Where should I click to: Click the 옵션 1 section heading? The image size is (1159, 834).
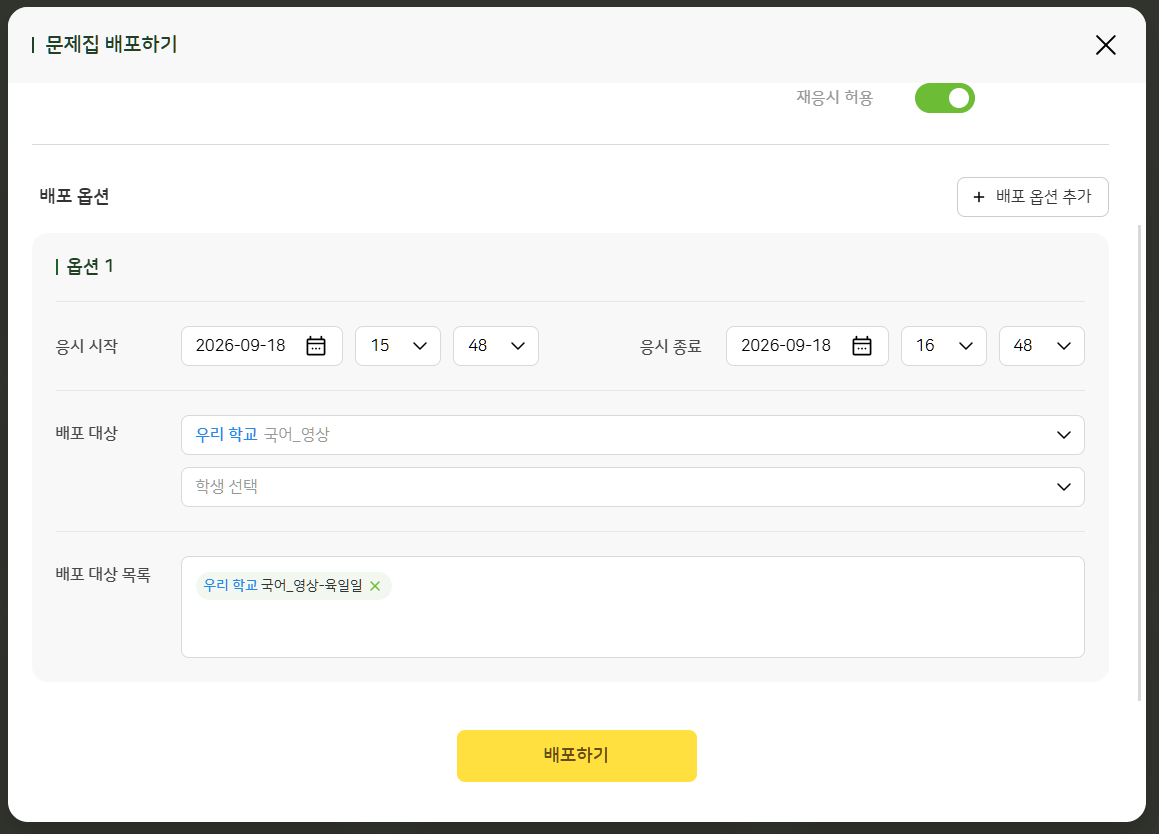click(85, 266)
